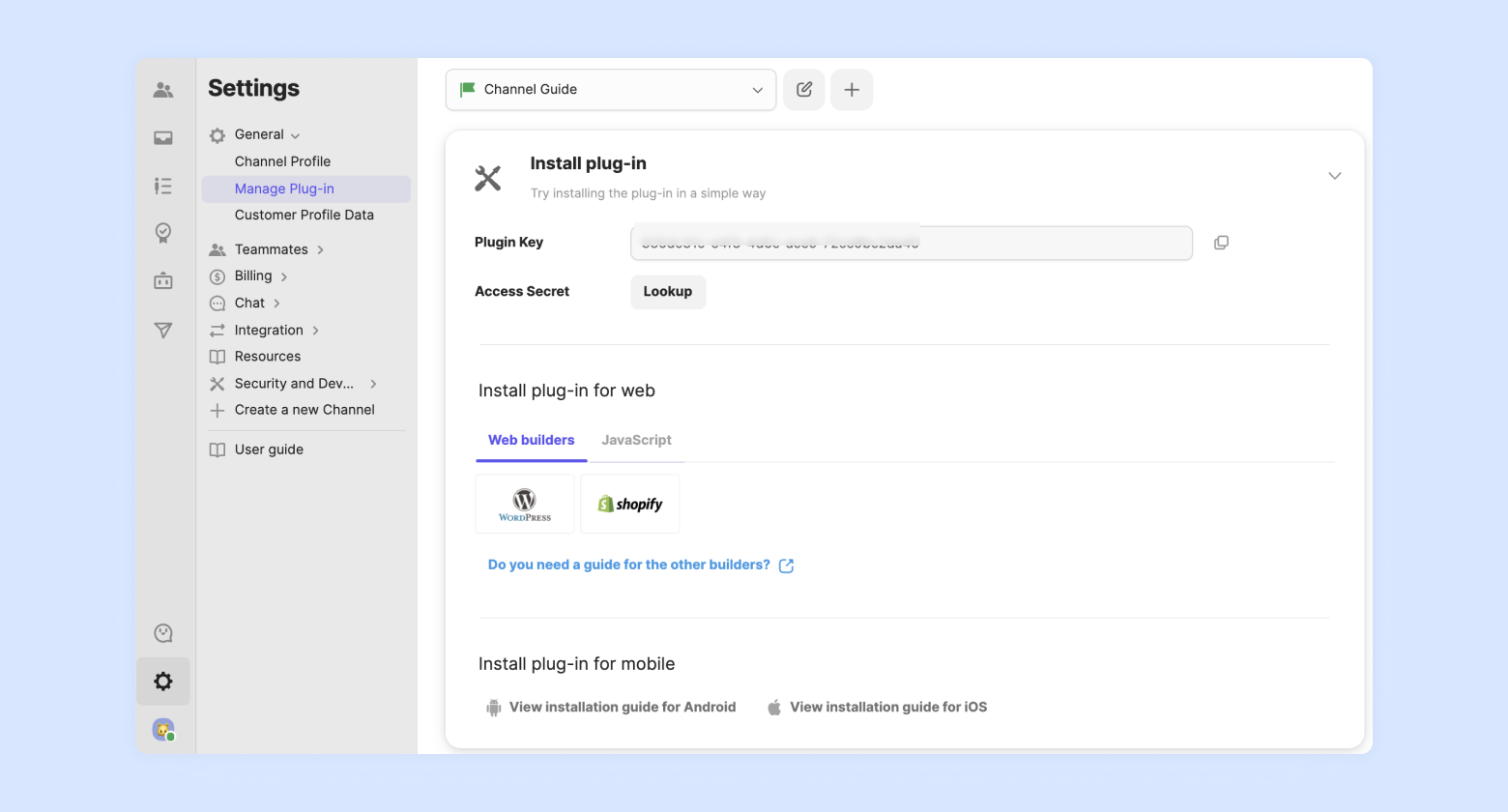Collapse the Install plug-in section
1508x812 pixels.
point(1334,176)
